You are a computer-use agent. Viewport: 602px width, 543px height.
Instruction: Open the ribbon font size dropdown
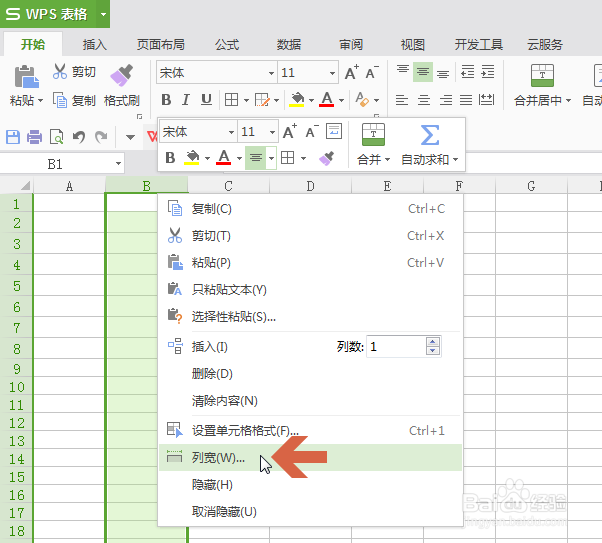[x=332, y=73]
